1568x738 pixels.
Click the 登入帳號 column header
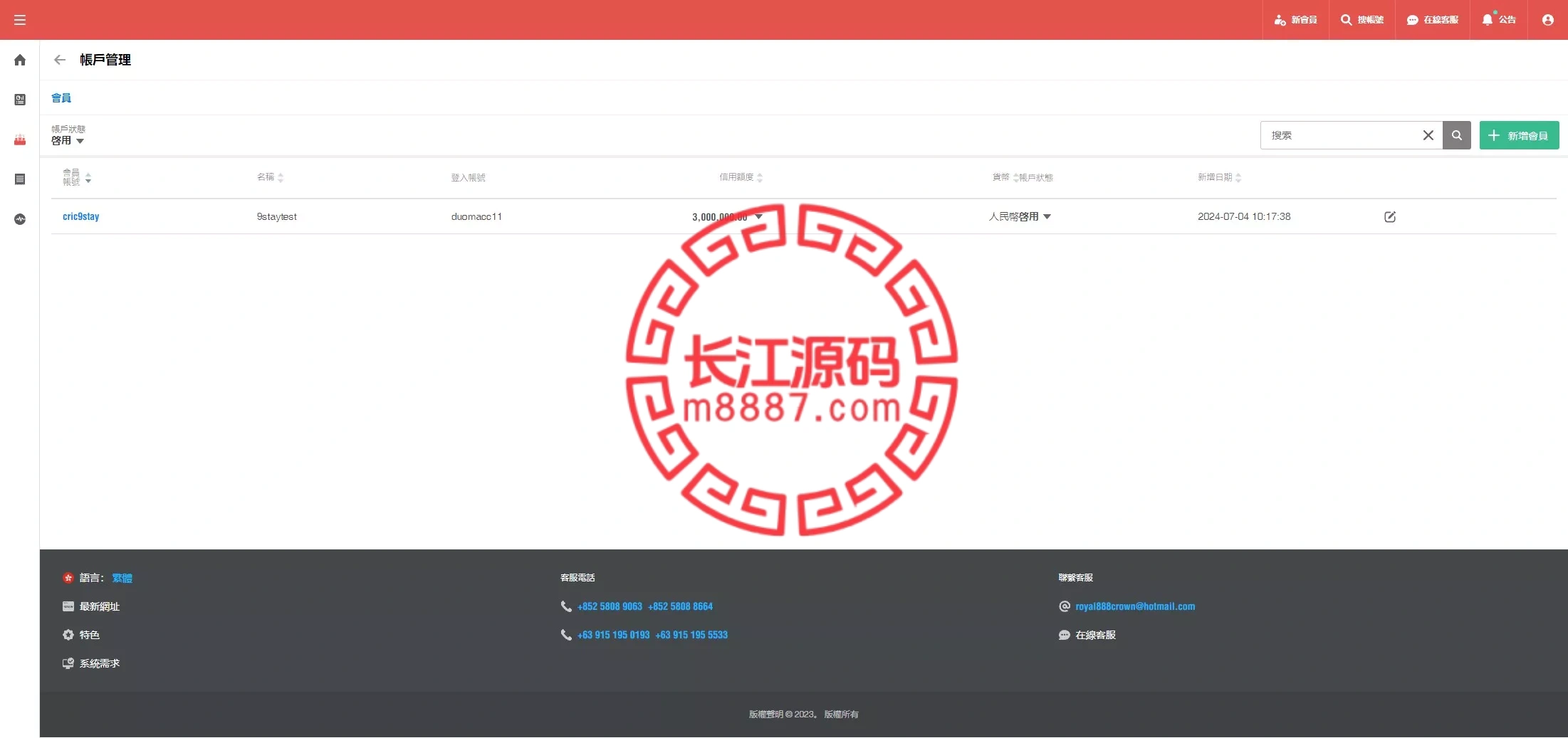click(x=468, y=177)
